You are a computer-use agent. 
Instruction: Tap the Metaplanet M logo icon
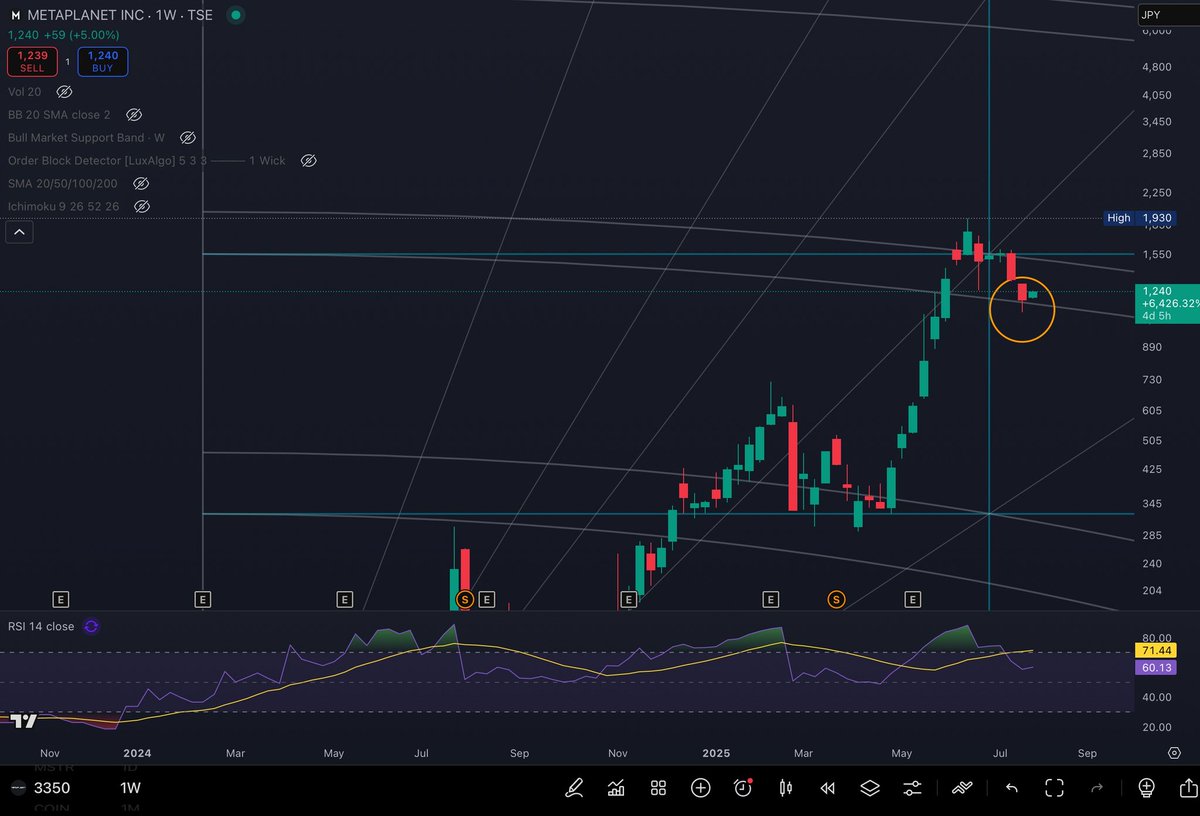15,15
